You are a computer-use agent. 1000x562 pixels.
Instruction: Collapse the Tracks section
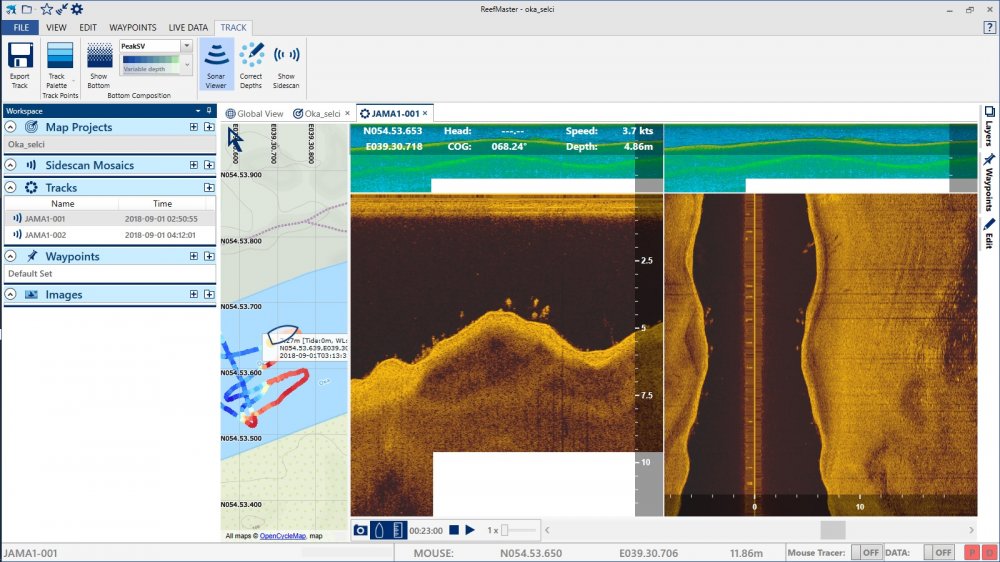[x=10, y=187]
